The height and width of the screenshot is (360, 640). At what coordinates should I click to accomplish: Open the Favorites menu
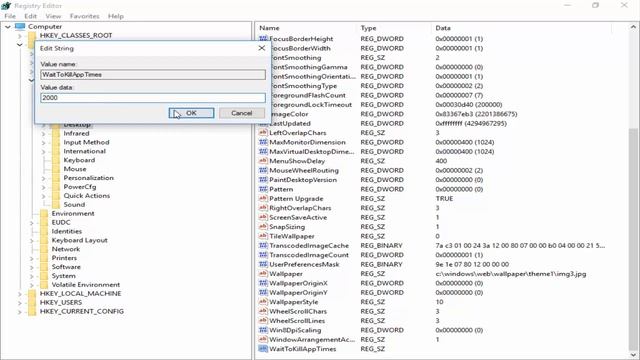(x=84, y=16)
